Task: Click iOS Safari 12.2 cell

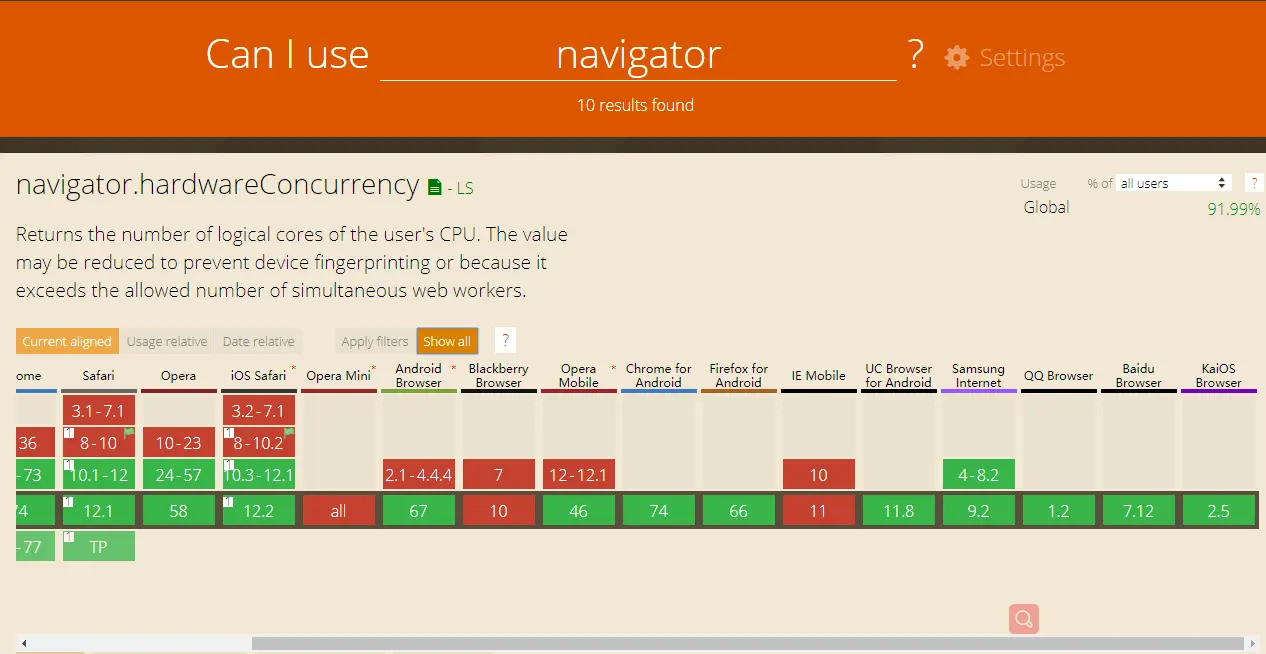Action: pos(259,511)
